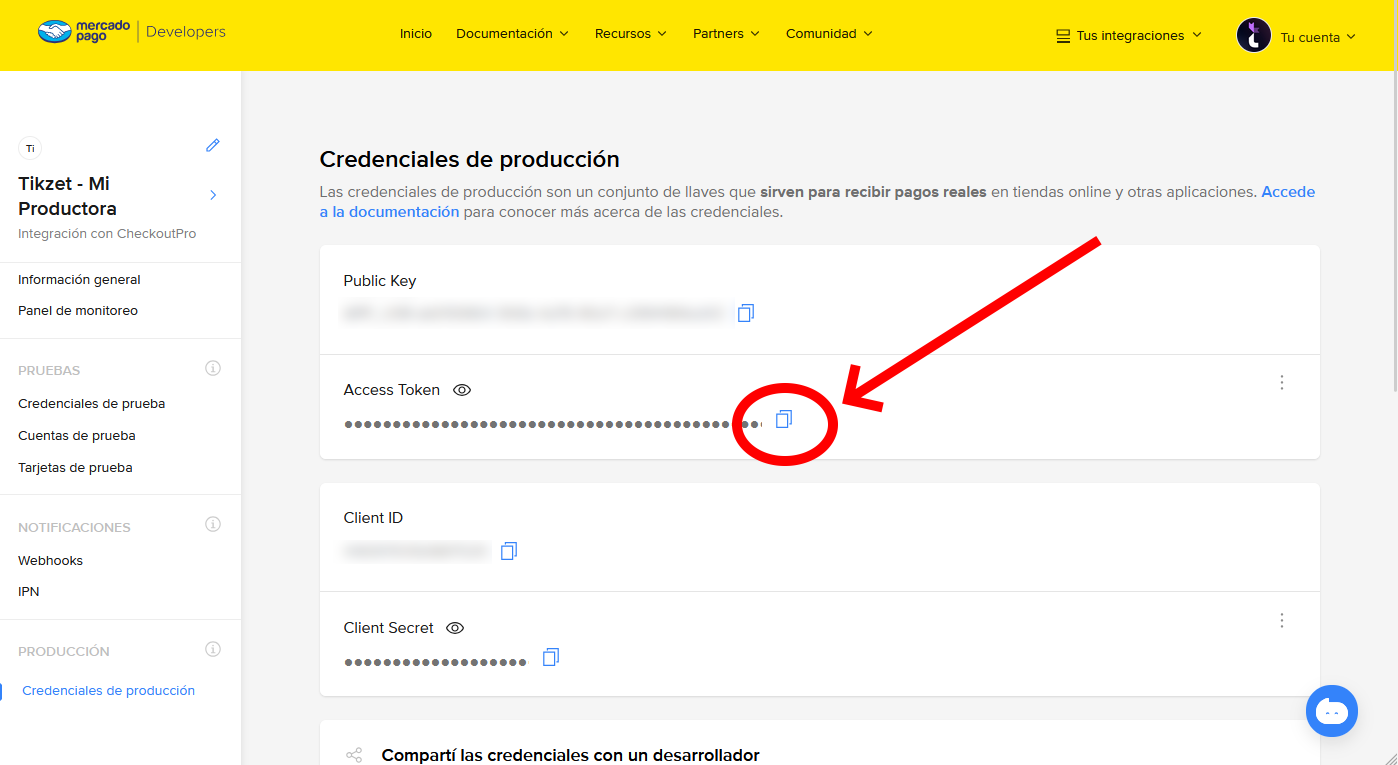
Task: Open Webhooks settings
Action: coord(50,561)
